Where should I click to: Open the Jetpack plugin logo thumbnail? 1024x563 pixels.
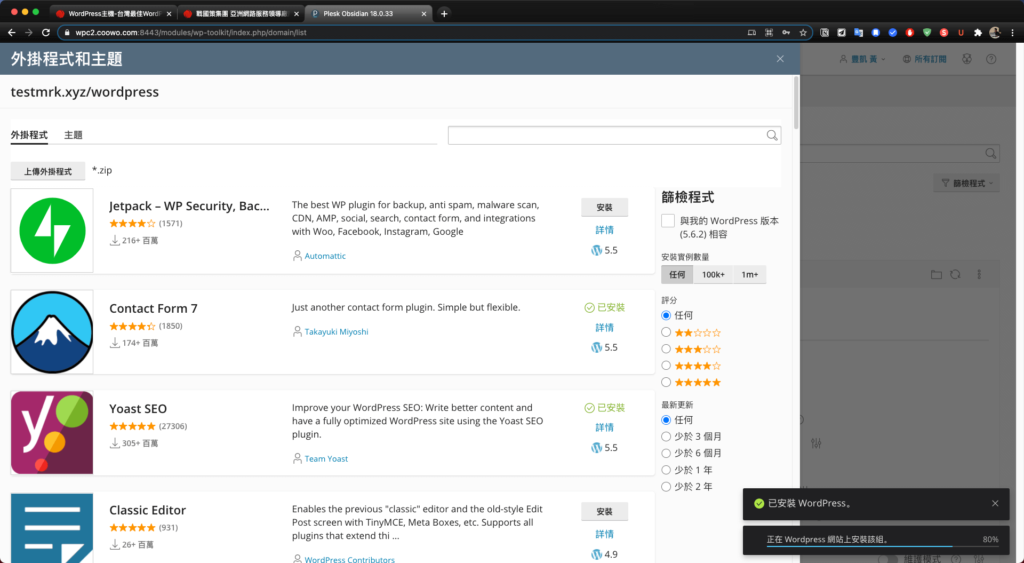pyautogui.click(x=52, y=231)
